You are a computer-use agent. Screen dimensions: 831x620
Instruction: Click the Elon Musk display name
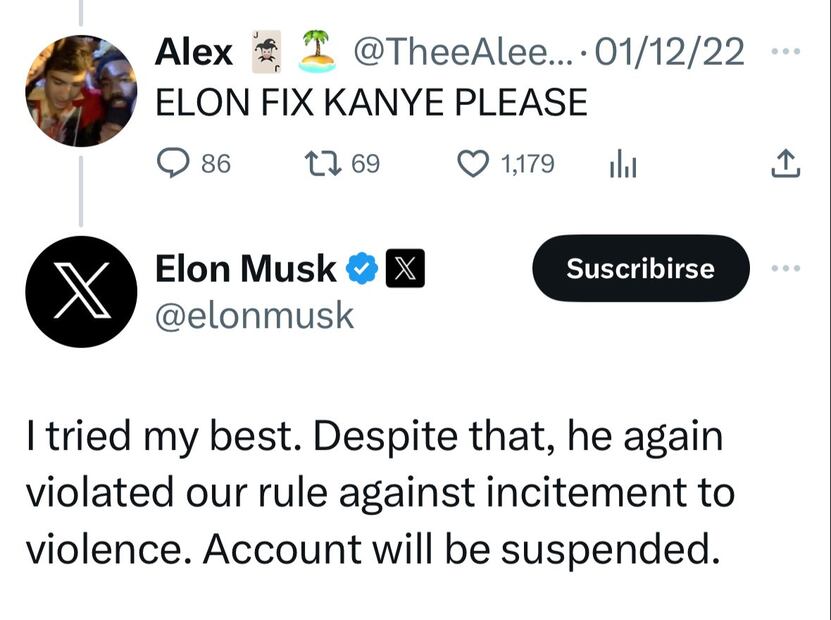coord(246,268)
